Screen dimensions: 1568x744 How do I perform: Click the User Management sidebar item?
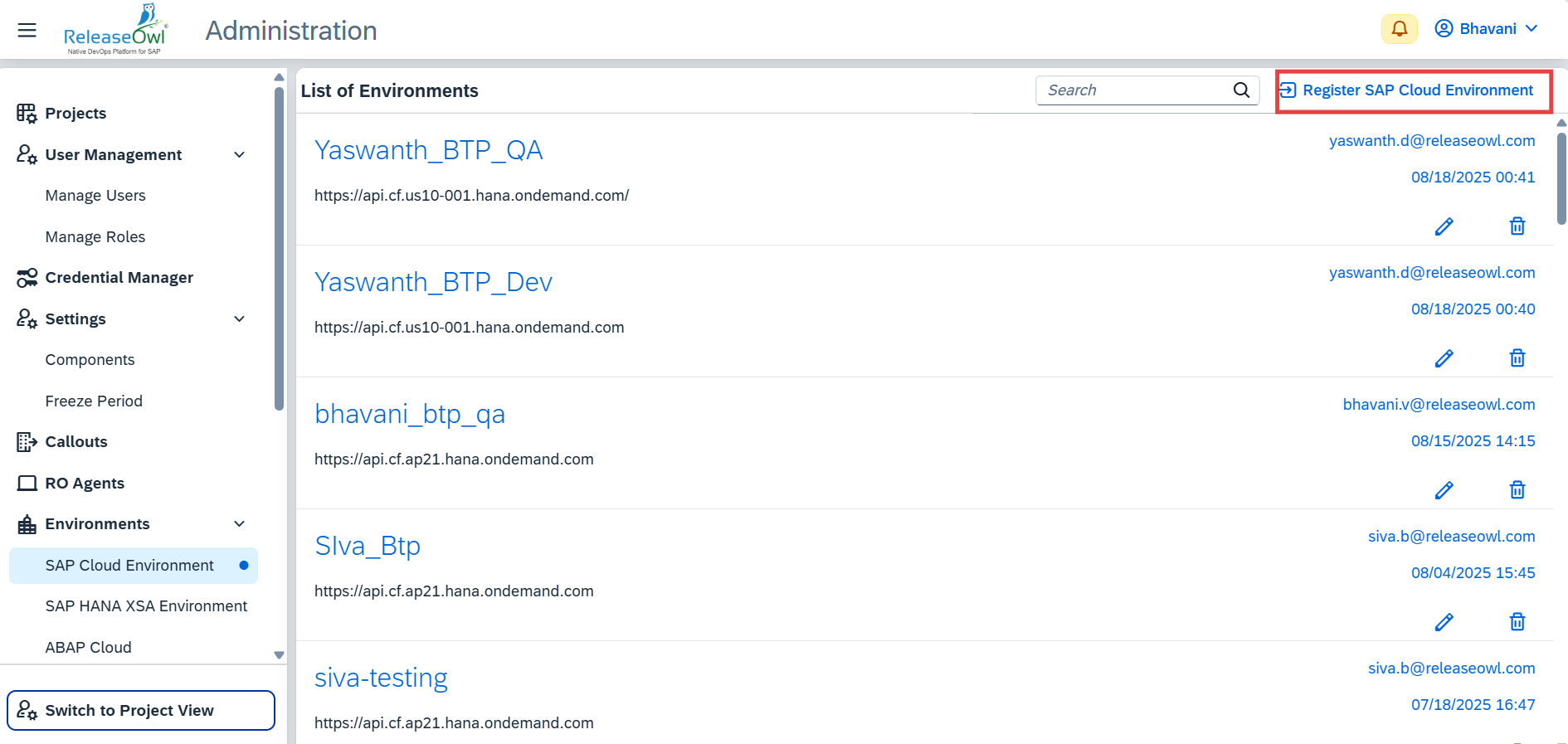[113, 155]
